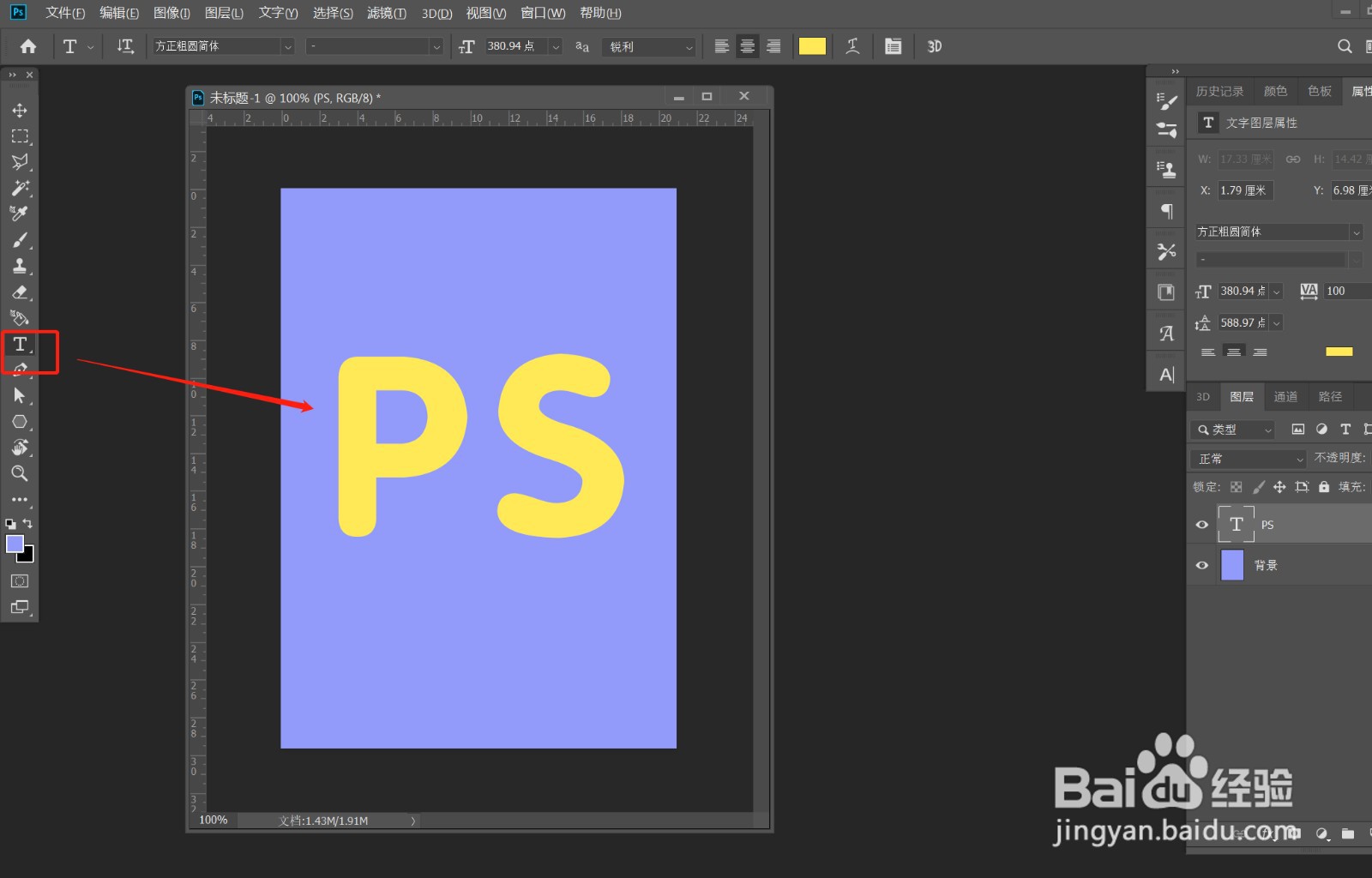Change the screen mode

19,607
